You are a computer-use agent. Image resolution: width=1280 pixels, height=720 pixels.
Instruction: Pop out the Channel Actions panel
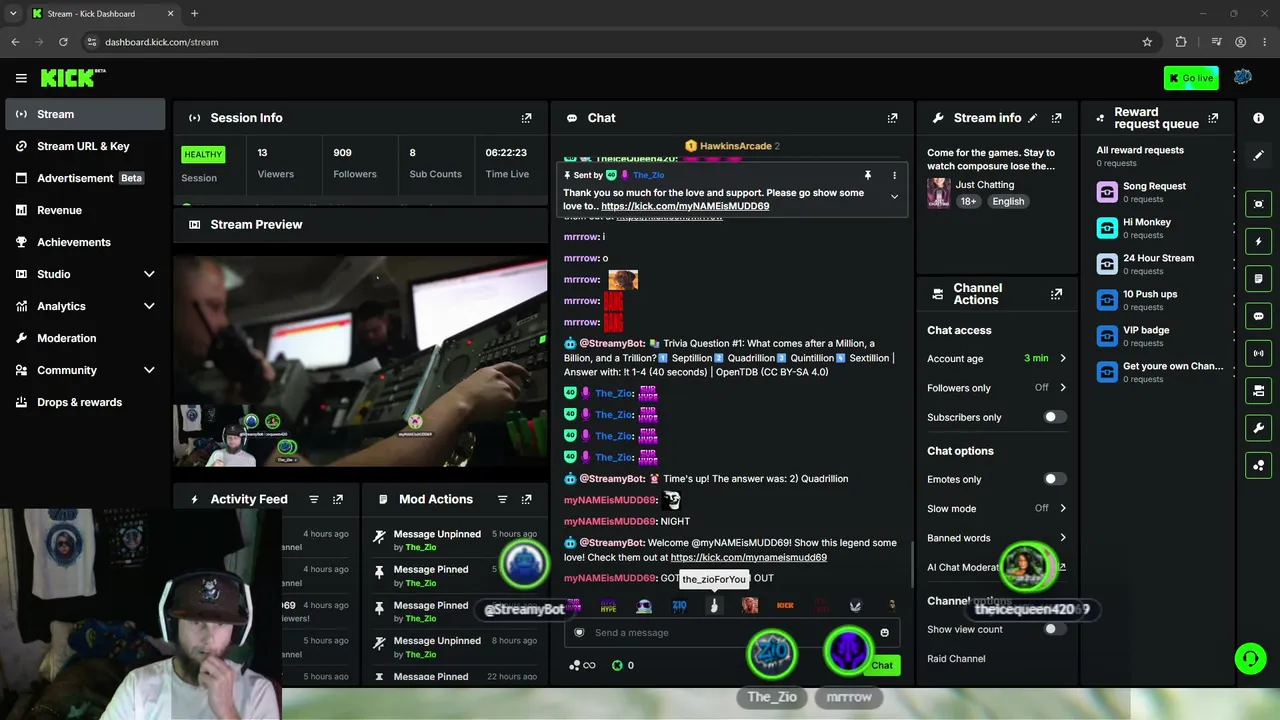1057,294
